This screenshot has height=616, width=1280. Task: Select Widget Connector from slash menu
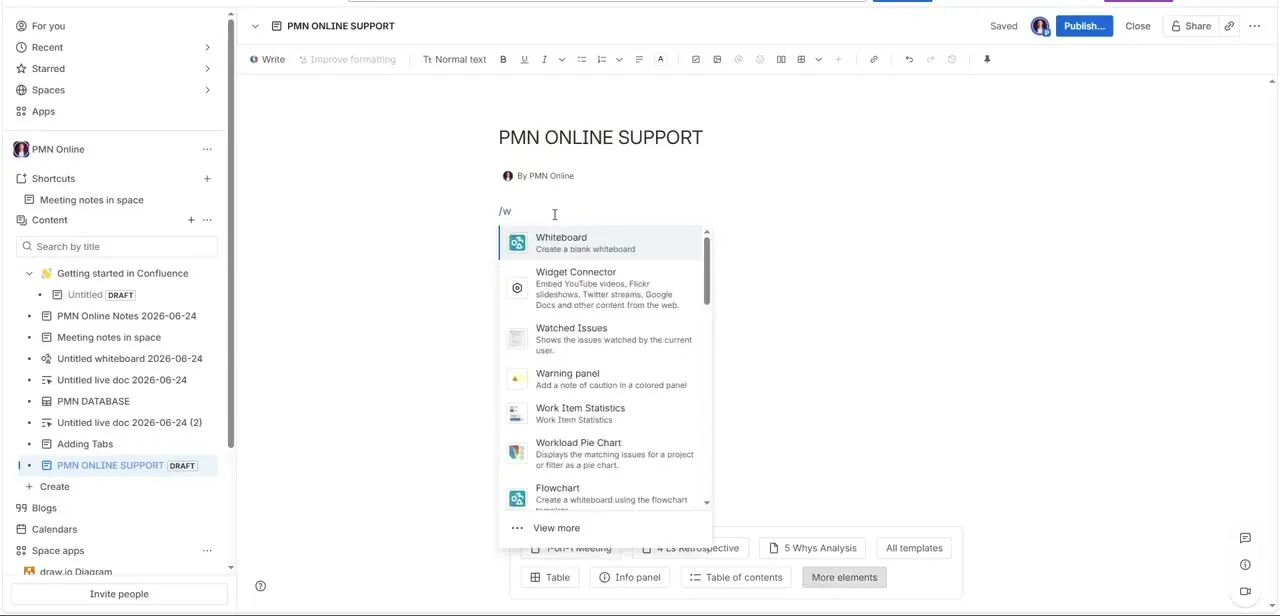pos(601,288)
